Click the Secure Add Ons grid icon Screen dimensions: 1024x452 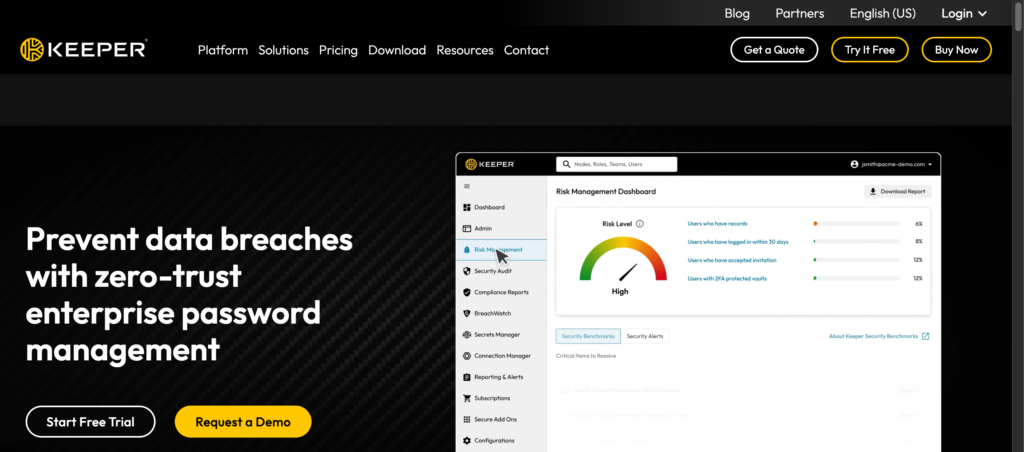coord(466,419)
